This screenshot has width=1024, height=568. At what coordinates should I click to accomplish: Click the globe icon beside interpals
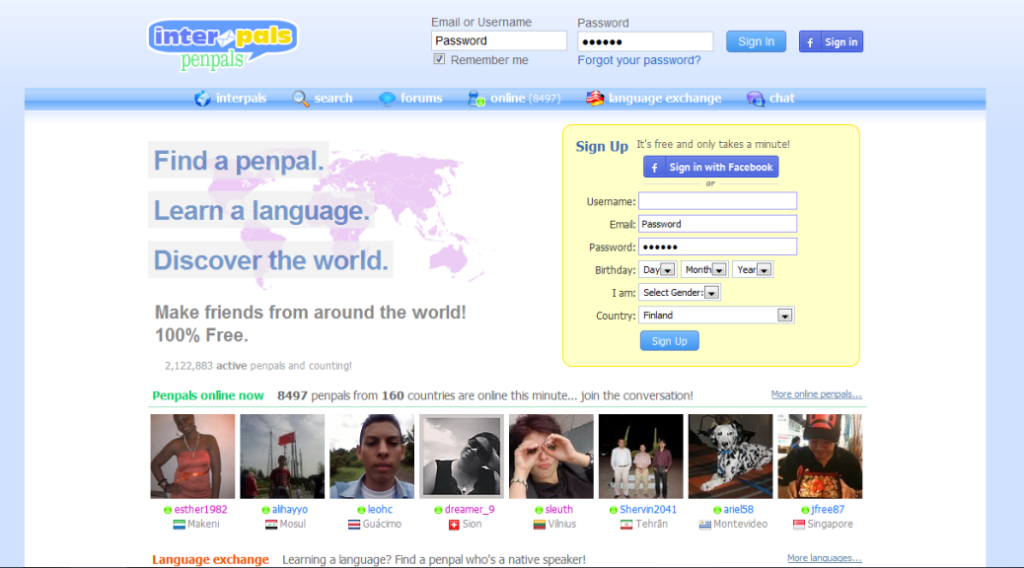[202, 99]
